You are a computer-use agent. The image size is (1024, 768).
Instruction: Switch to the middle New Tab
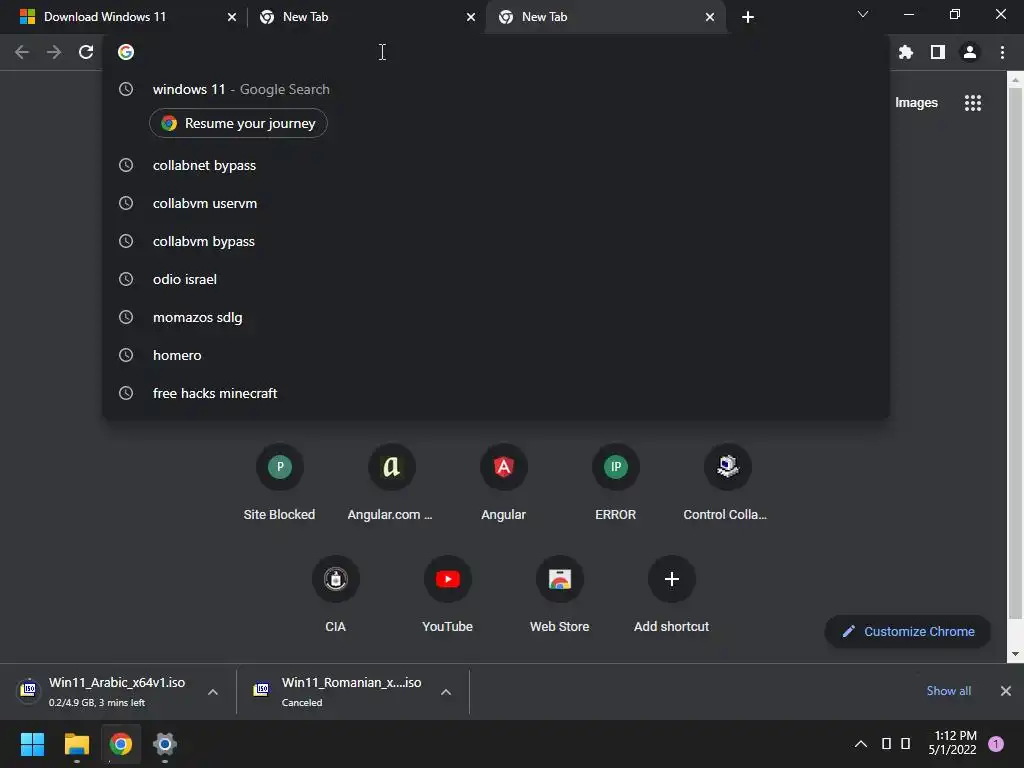tap(359, 17)
